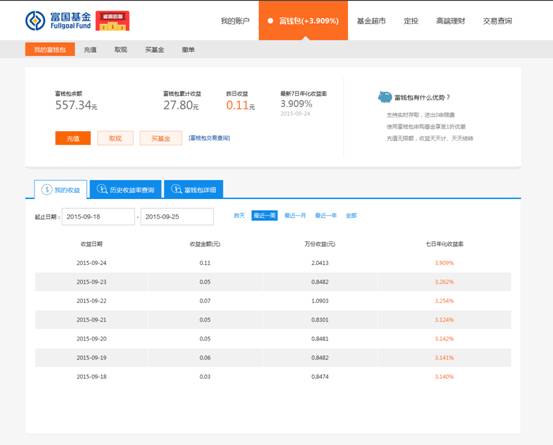The width and height of the screenshot is (553, 445).
Task: Open the start date field 2015-09-18
Action: click(98, 217)
